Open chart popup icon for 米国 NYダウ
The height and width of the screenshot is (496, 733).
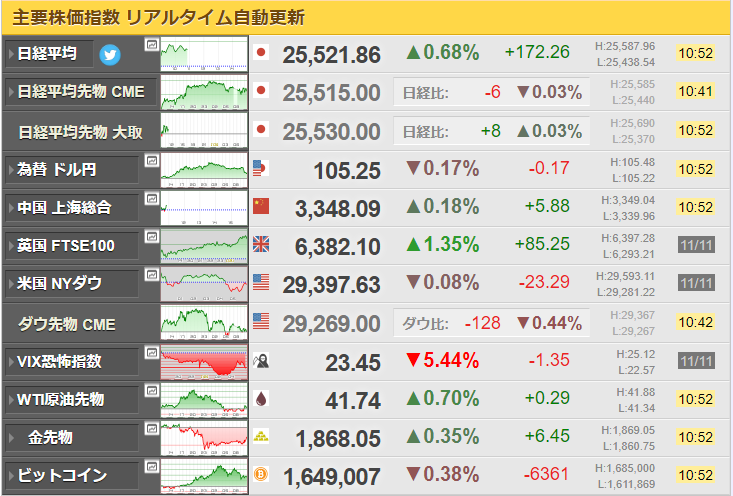point(151,274)
